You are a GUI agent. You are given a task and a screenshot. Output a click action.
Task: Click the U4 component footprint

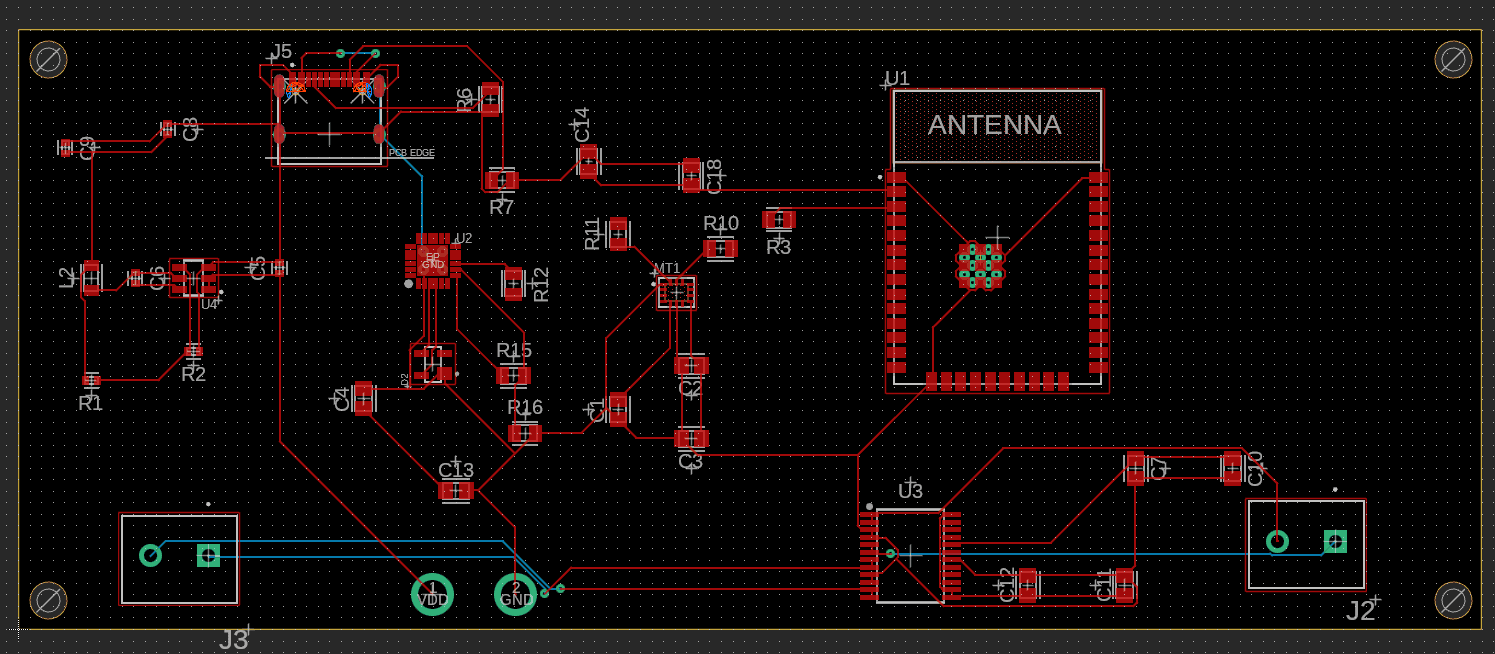(x=194, y=277)
